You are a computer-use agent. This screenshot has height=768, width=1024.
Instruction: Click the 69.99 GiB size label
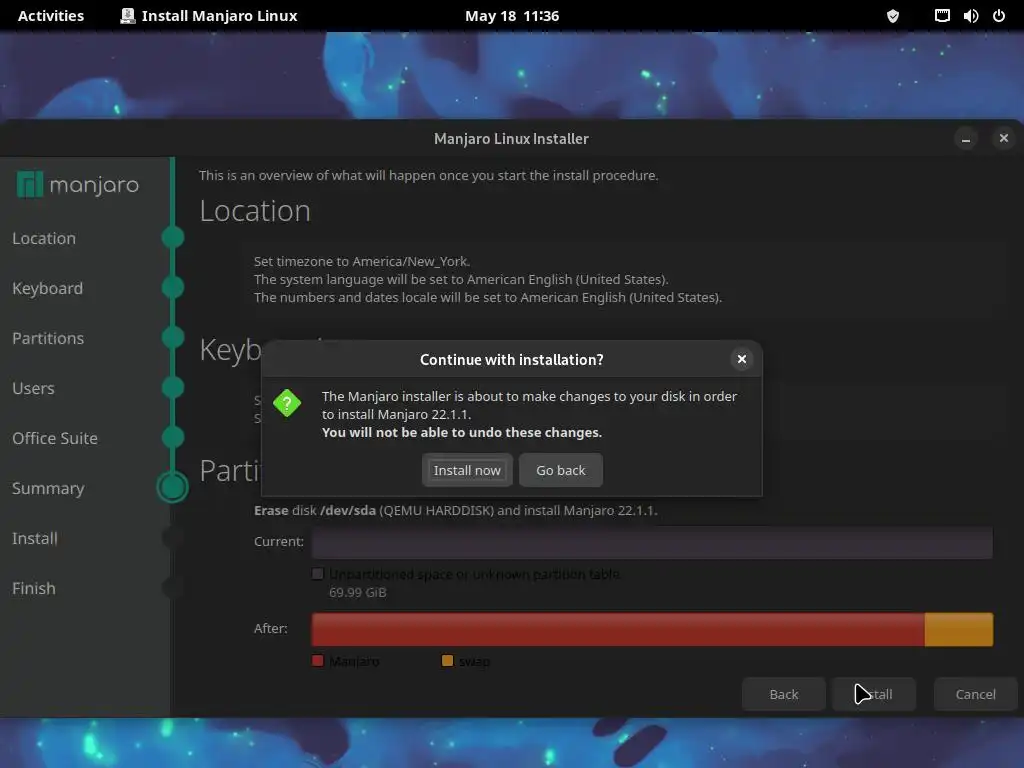pos(358,592)
